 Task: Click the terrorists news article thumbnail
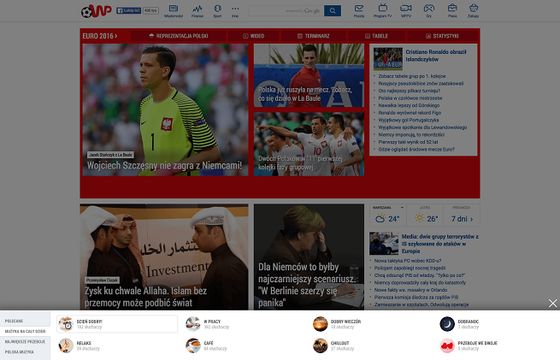tap(384, 243)
